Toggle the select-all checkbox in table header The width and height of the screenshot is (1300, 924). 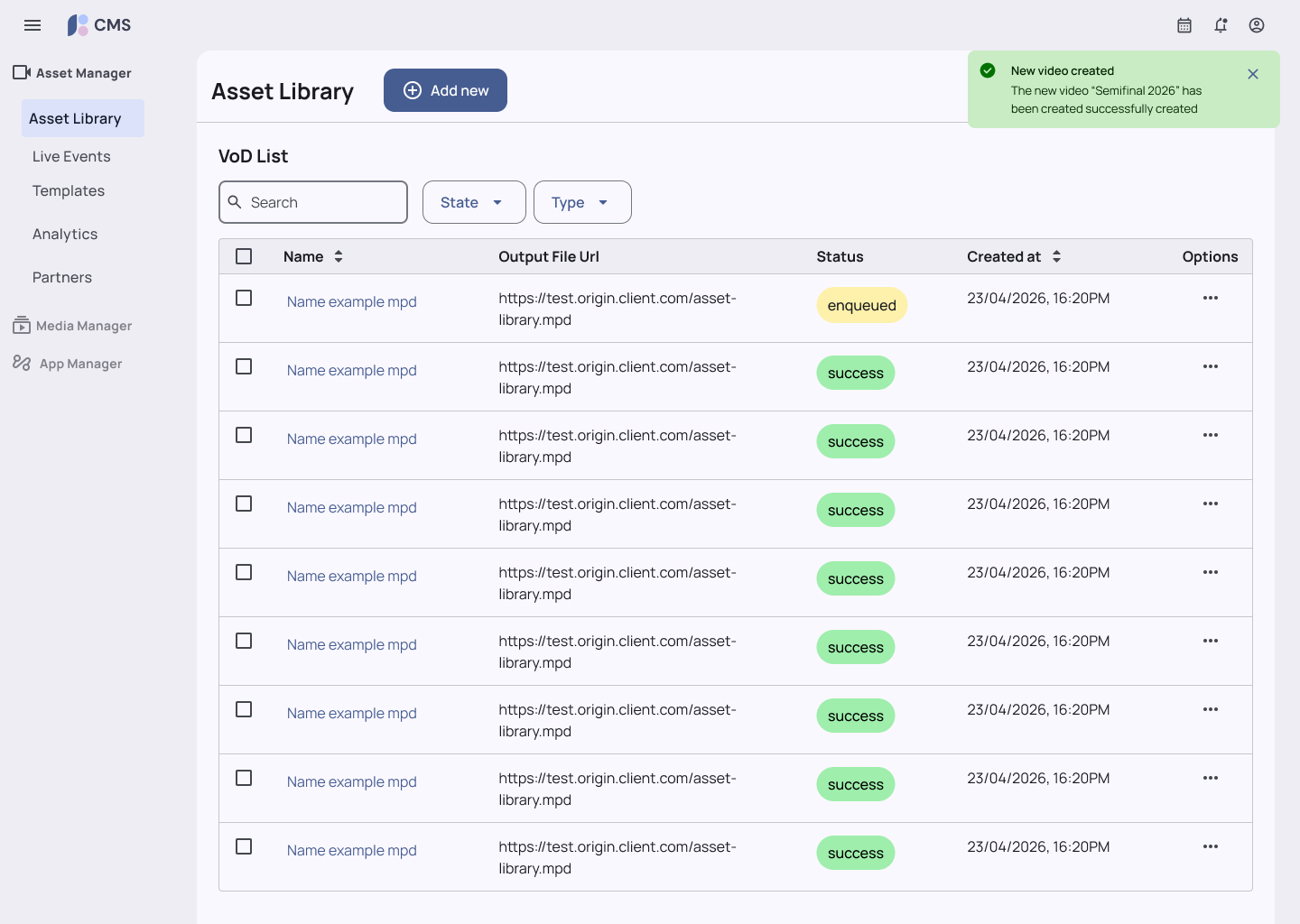tap(244, 256)
